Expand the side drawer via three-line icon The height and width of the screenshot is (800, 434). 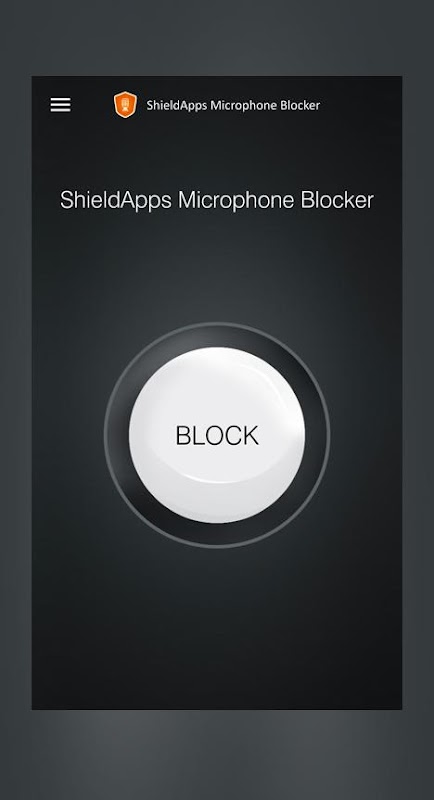point(60,105)
